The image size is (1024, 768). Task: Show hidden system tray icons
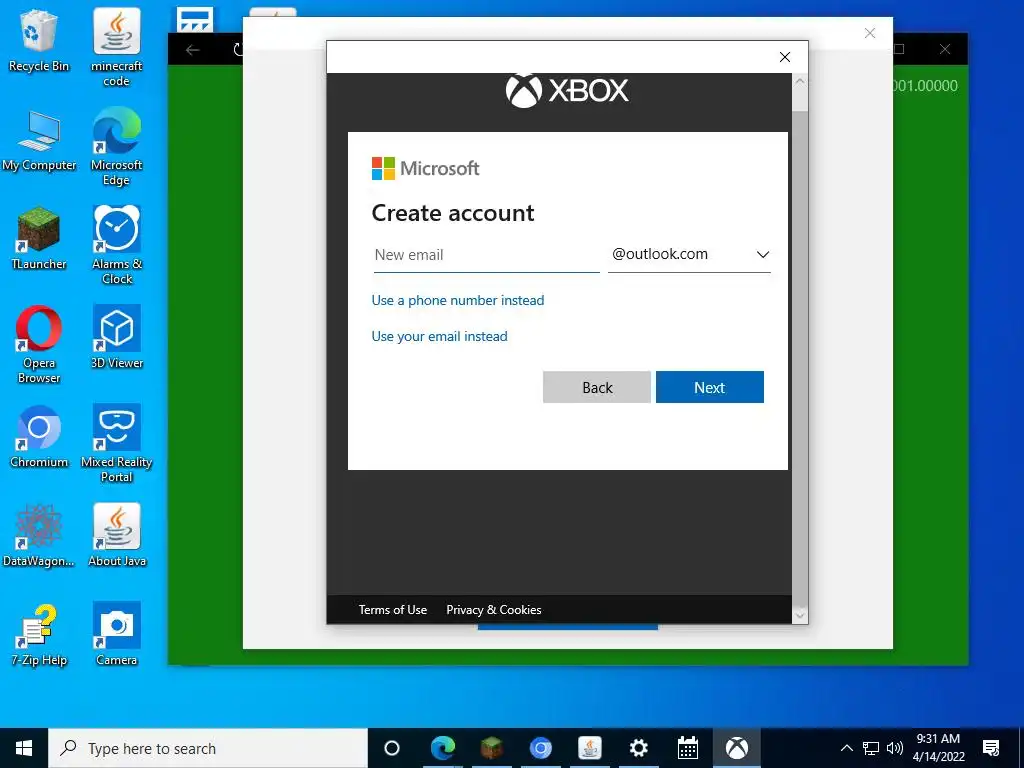click(846, 748)
